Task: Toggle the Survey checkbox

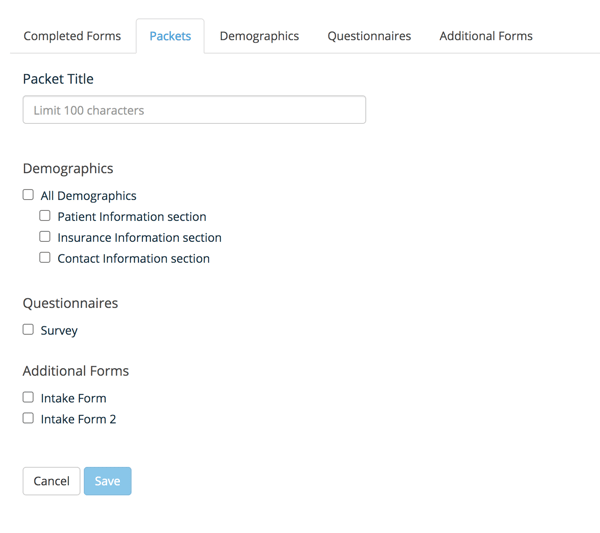Action: point(28,329)
